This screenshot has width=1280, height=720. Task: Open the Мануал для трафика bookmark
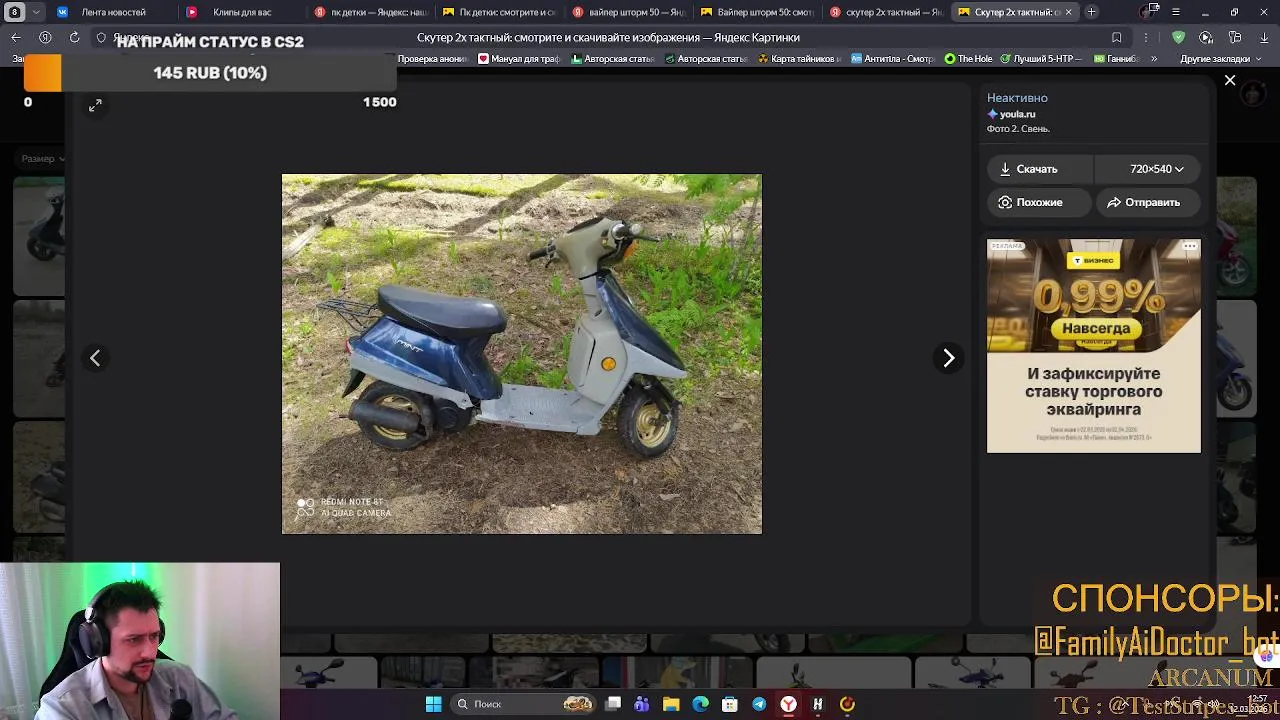click(519, 59)
